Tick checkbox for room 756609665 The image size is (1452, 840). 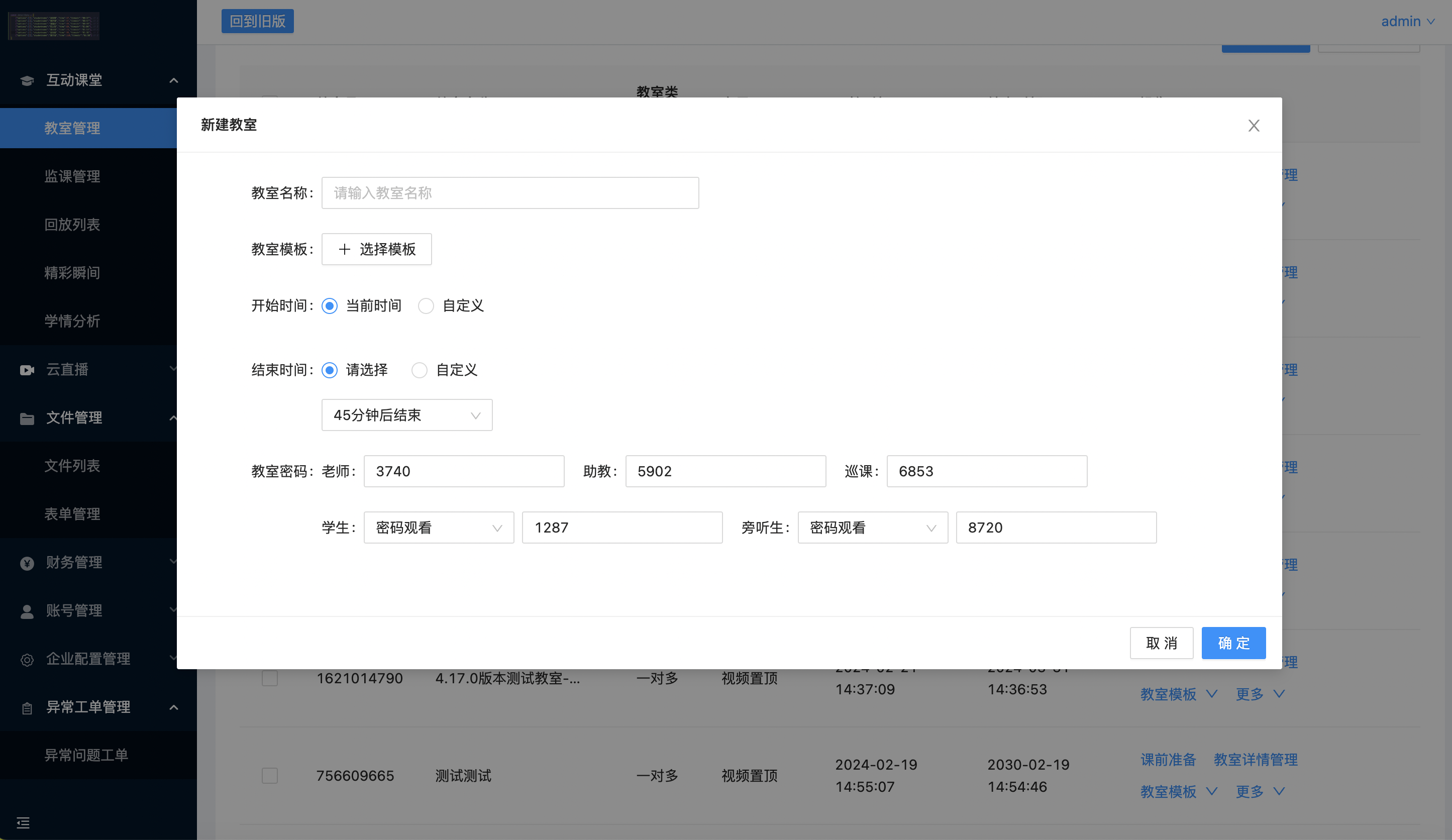[270, 776]
